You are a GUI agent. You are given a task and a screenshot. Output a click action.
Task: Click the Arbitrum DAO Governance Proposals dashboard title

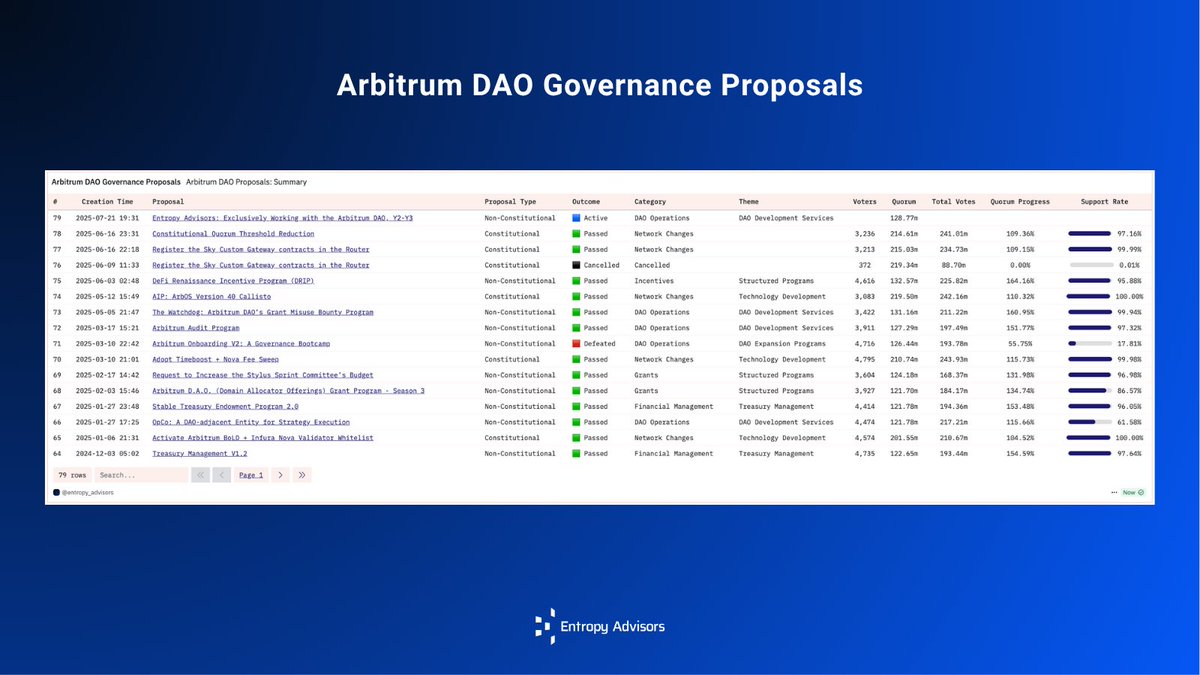coord(116,182)
